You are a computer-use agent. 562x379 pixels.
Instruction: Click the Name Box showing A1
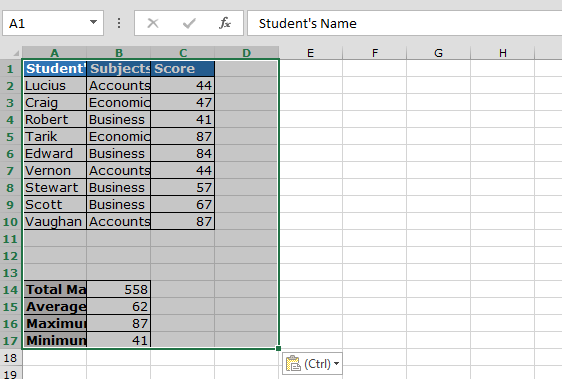pyautogui.click(x=53, y=23)
